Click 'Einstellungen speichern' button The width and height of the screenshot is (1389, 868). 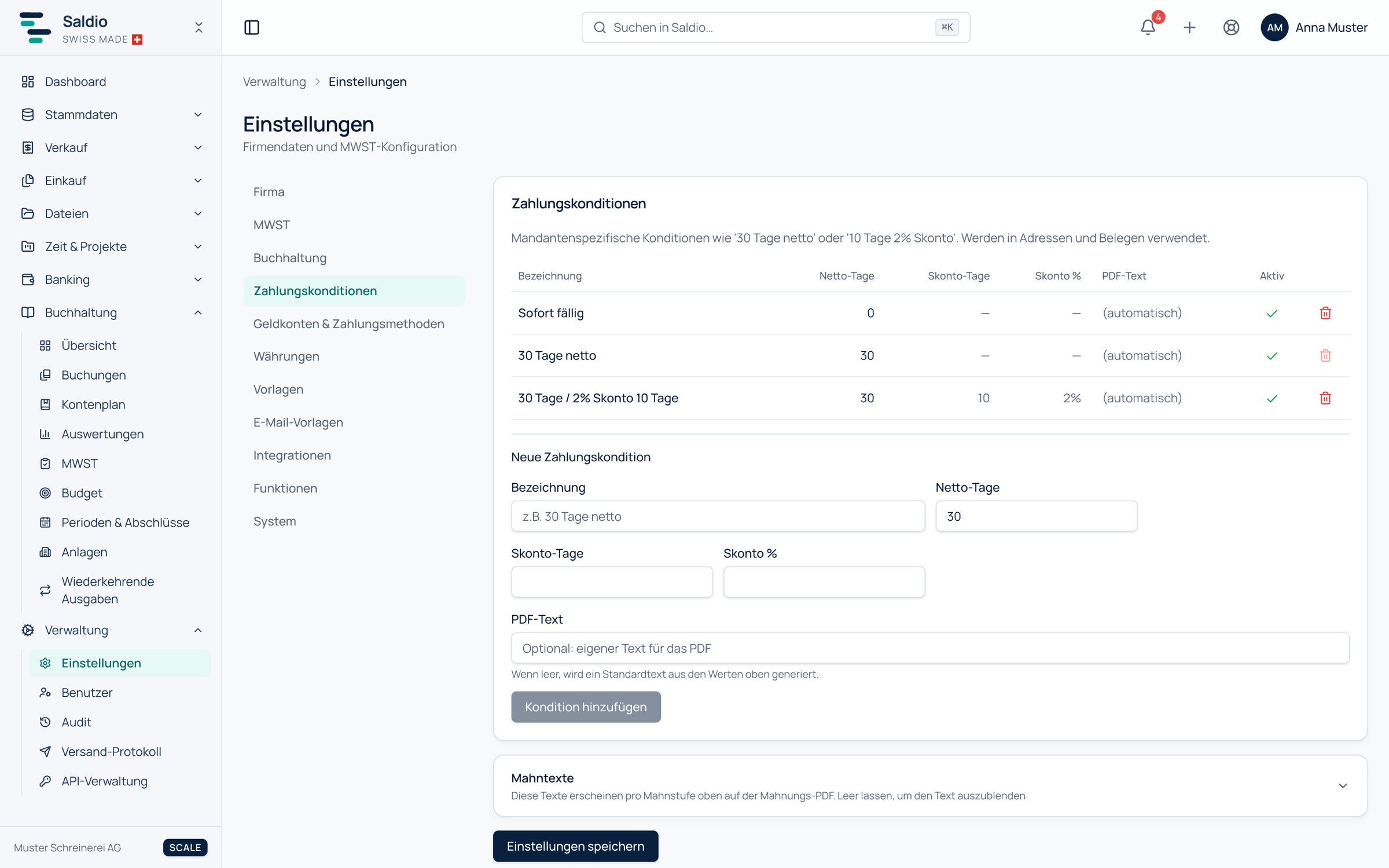575,846
